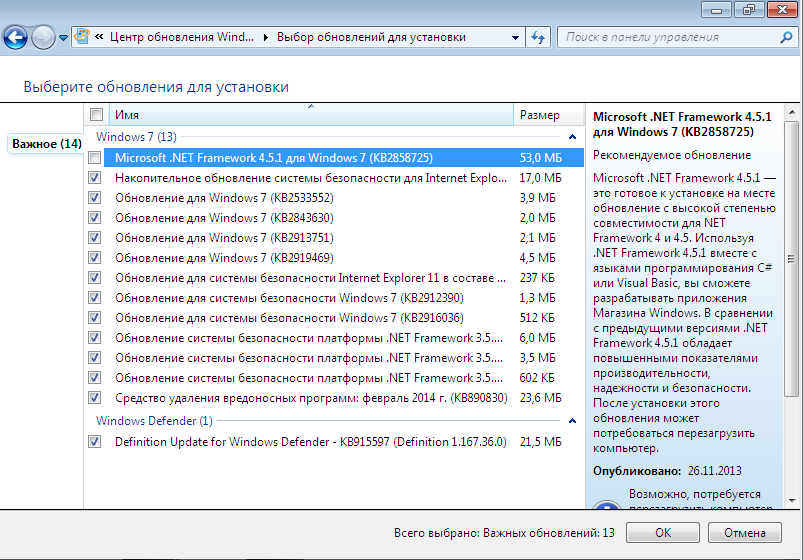This screenshot has height=560, width=803.
Task: Uncheck malicious software removal tool KB890830
Action: 94,398
